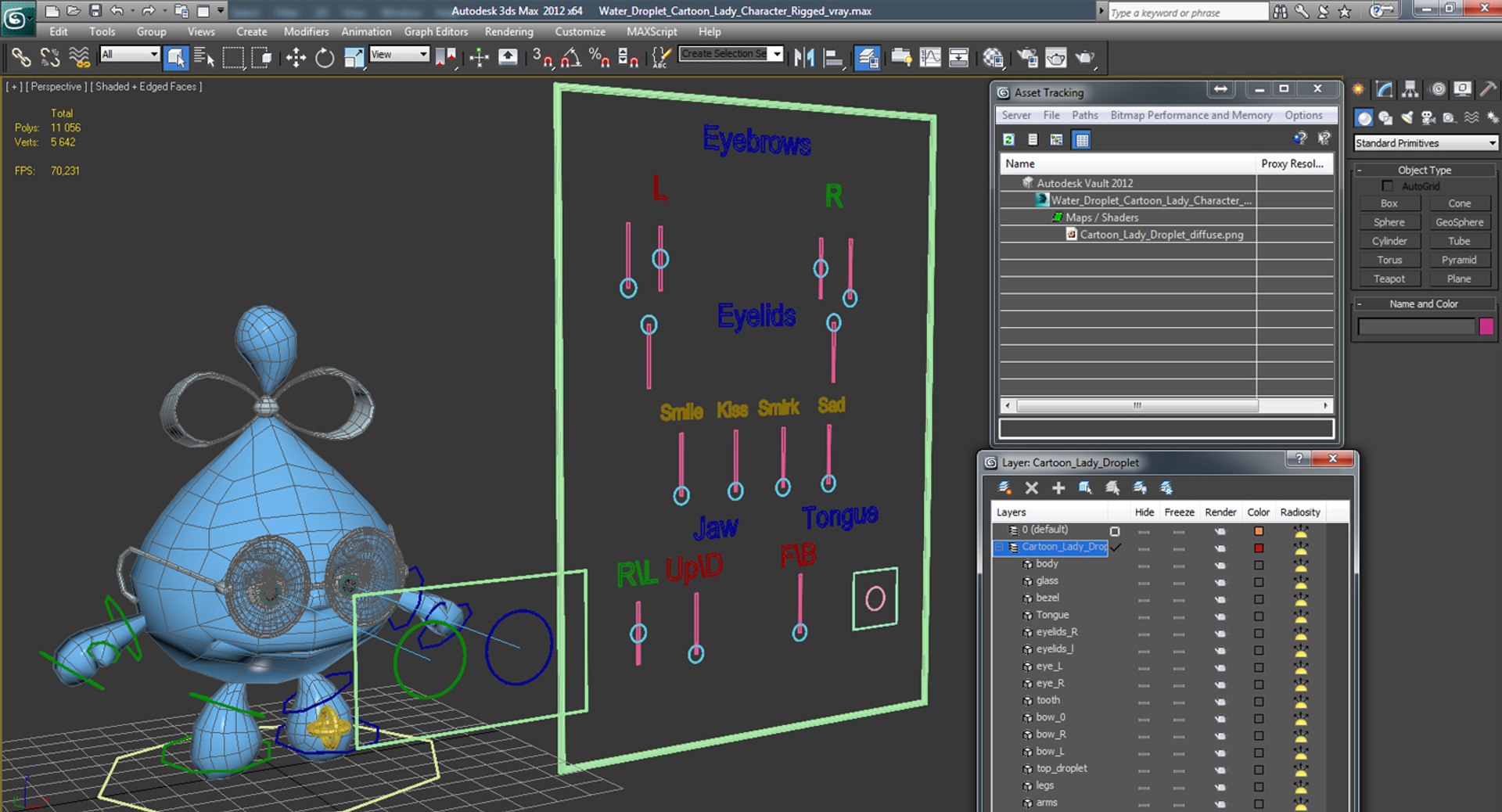
Task: Toggle the Percent Snap tool
Action: click(600, 57)
